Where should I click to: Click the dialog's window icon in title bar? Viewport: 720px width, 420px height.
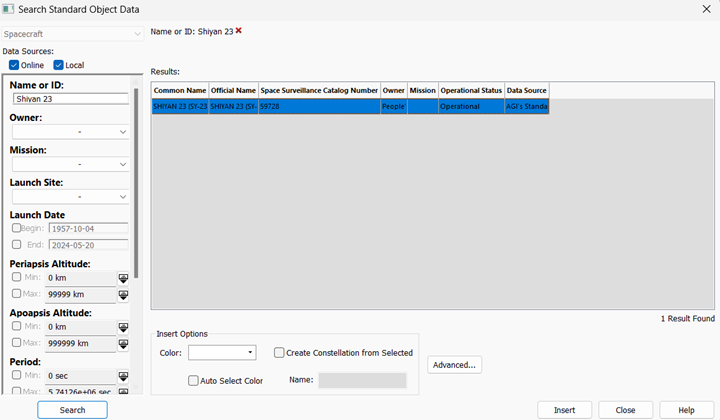click(8, 9)
